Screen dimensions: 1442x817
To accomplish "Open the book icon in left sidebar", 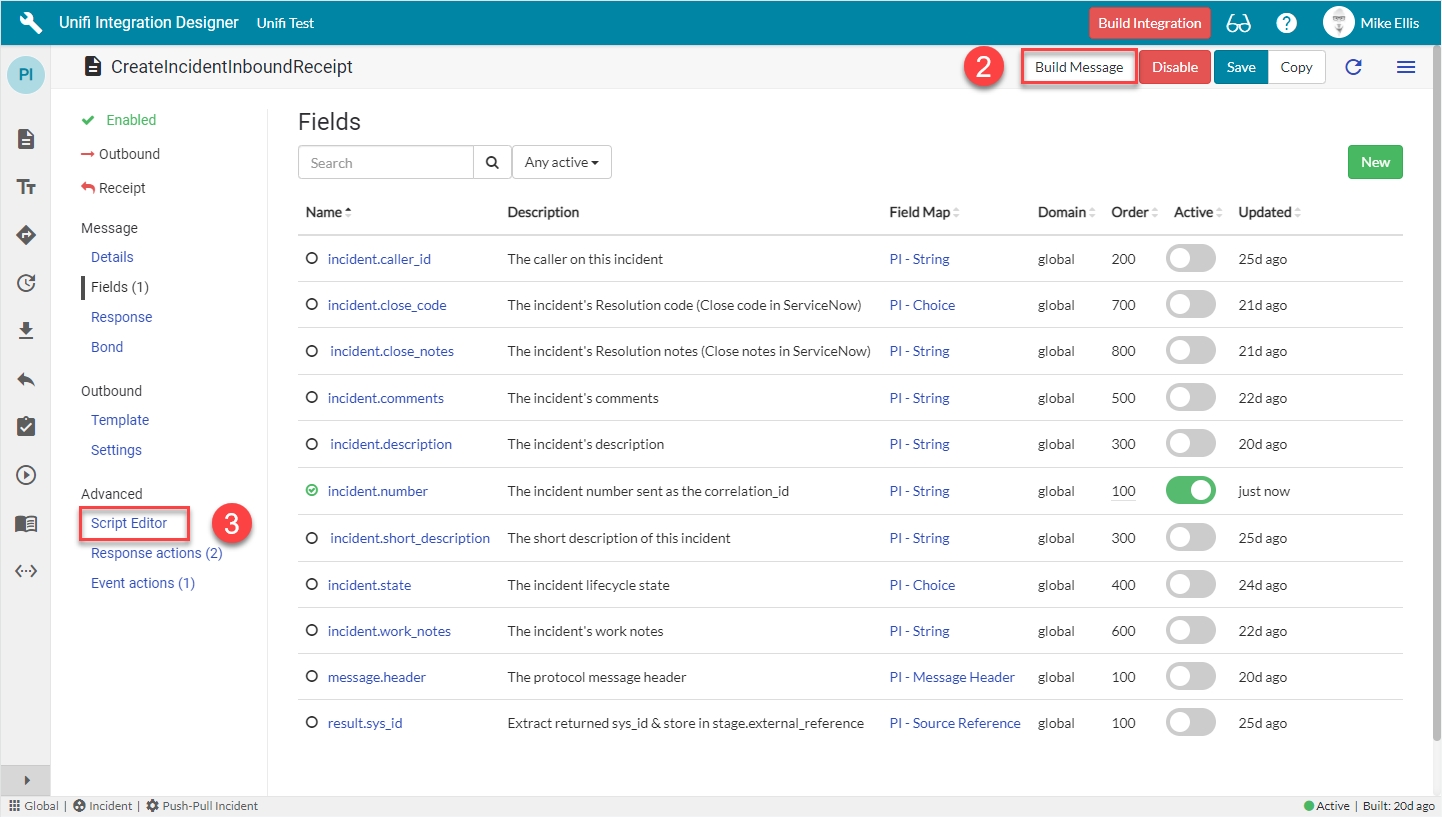I will click(27, 524).
